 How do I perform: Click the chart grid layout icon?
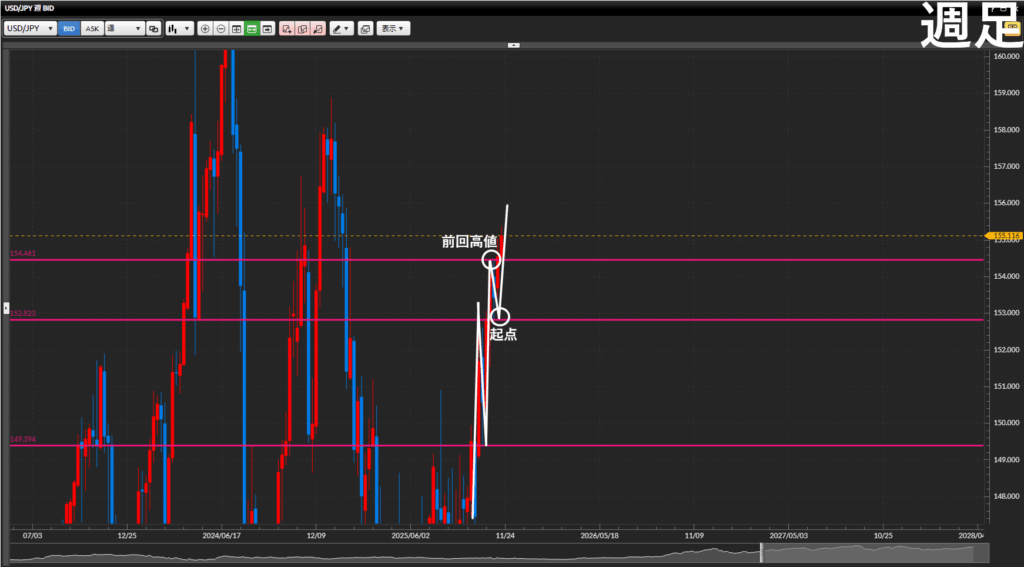237,29
